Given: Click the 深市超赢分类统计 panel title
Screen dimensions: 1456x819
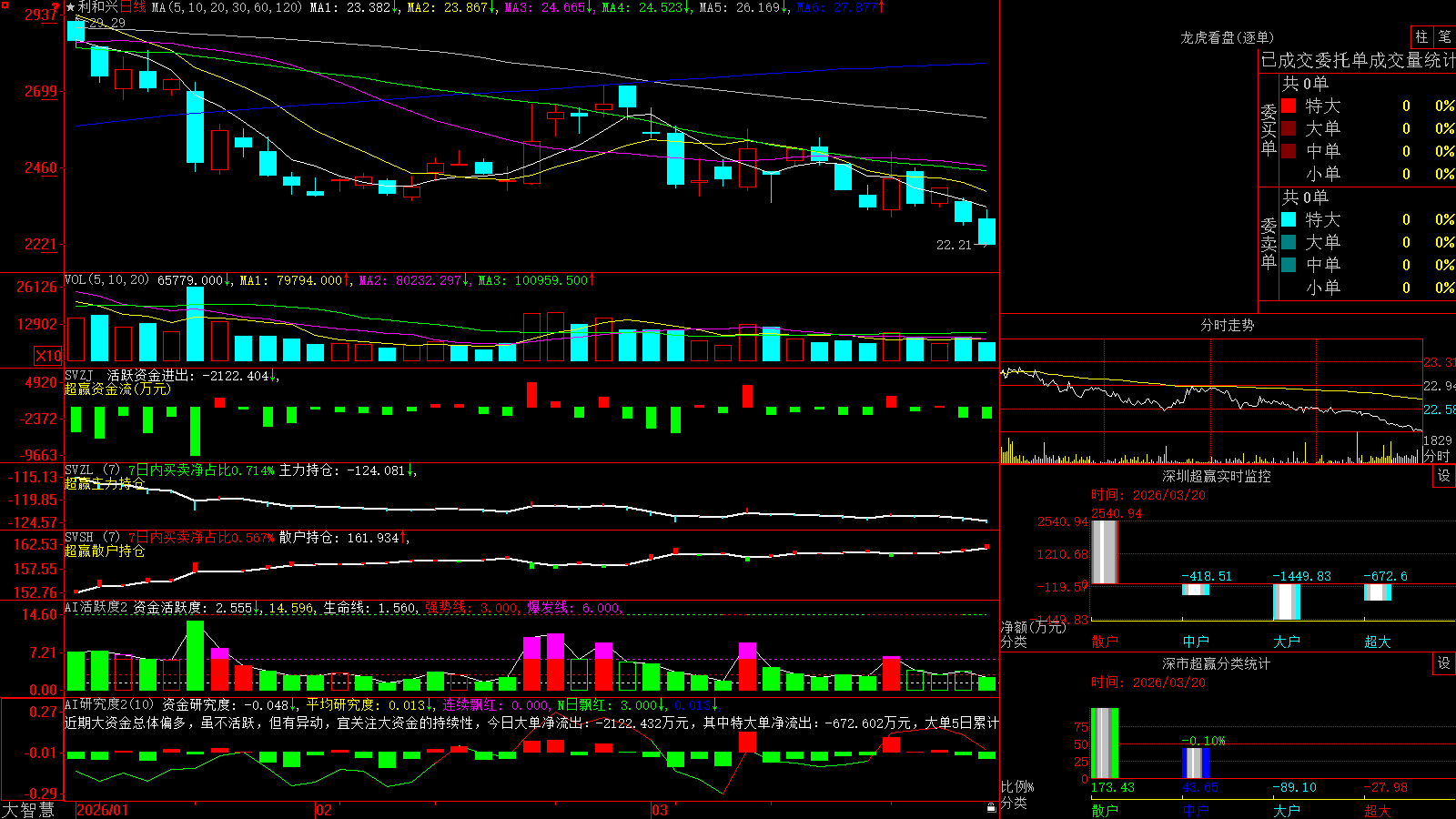Looking at the screenshot, I should (x=1216, y=663).
